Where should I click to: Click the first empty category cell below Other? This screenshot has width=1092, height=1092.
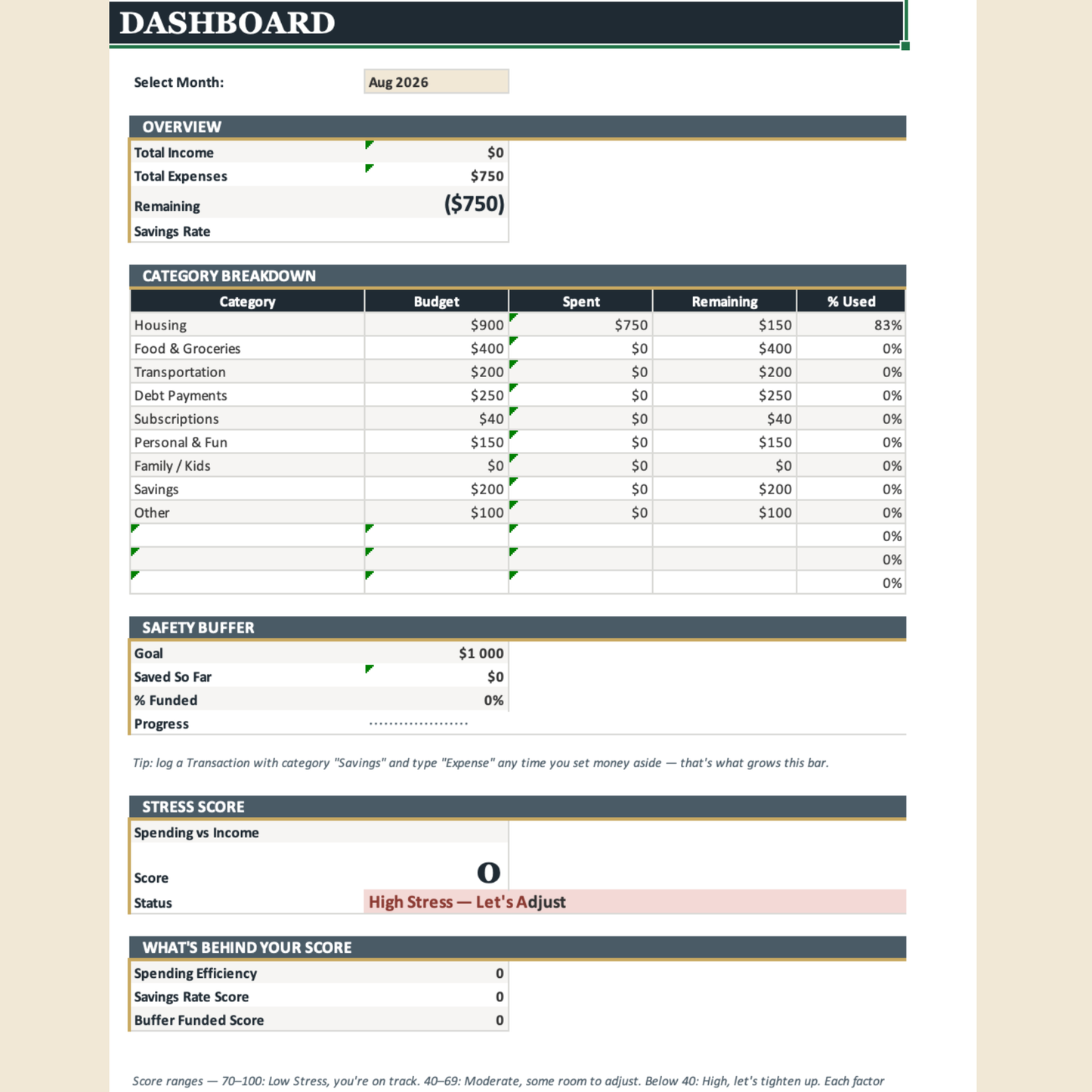[x=247, y=536]
